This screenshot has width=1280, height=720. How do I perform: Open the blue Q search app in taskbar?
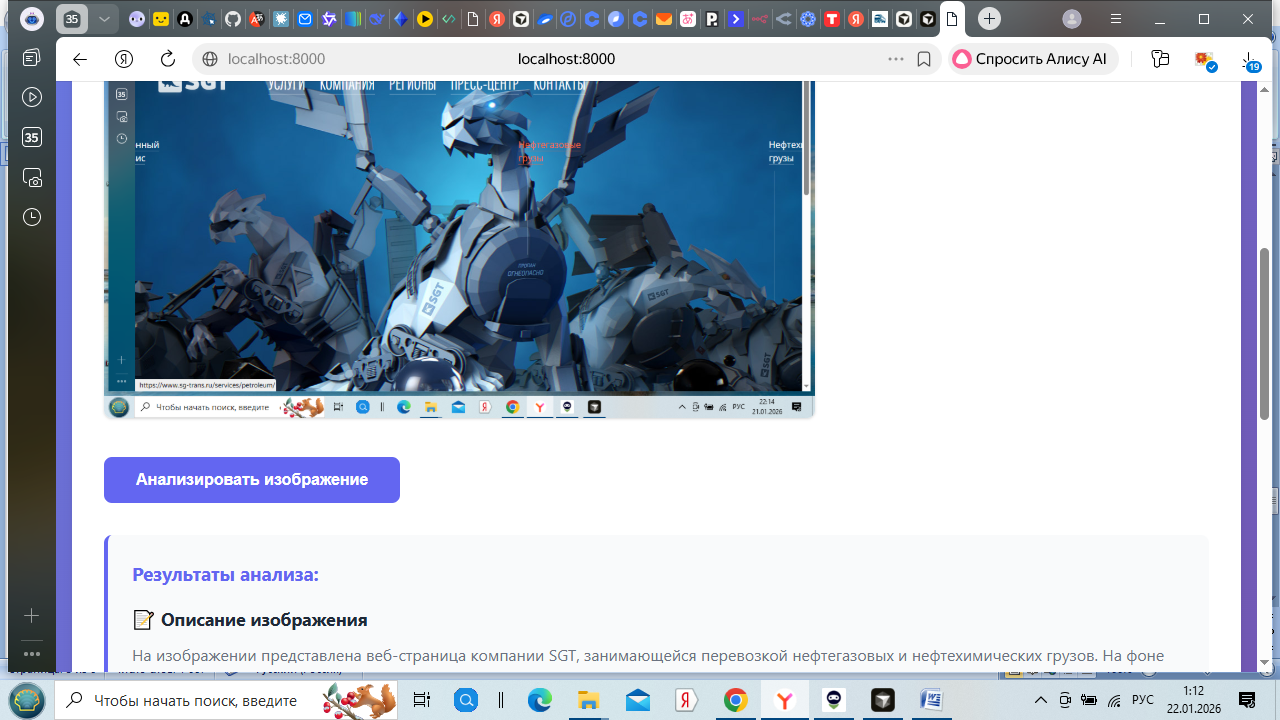[467, 700]
